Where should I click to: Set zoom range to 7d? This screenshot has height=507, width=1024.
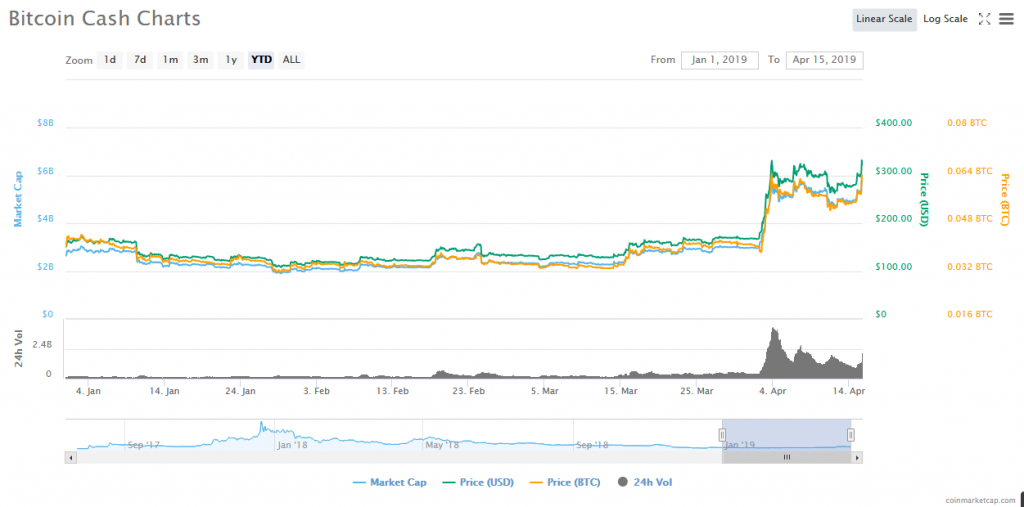pos(140,60)
